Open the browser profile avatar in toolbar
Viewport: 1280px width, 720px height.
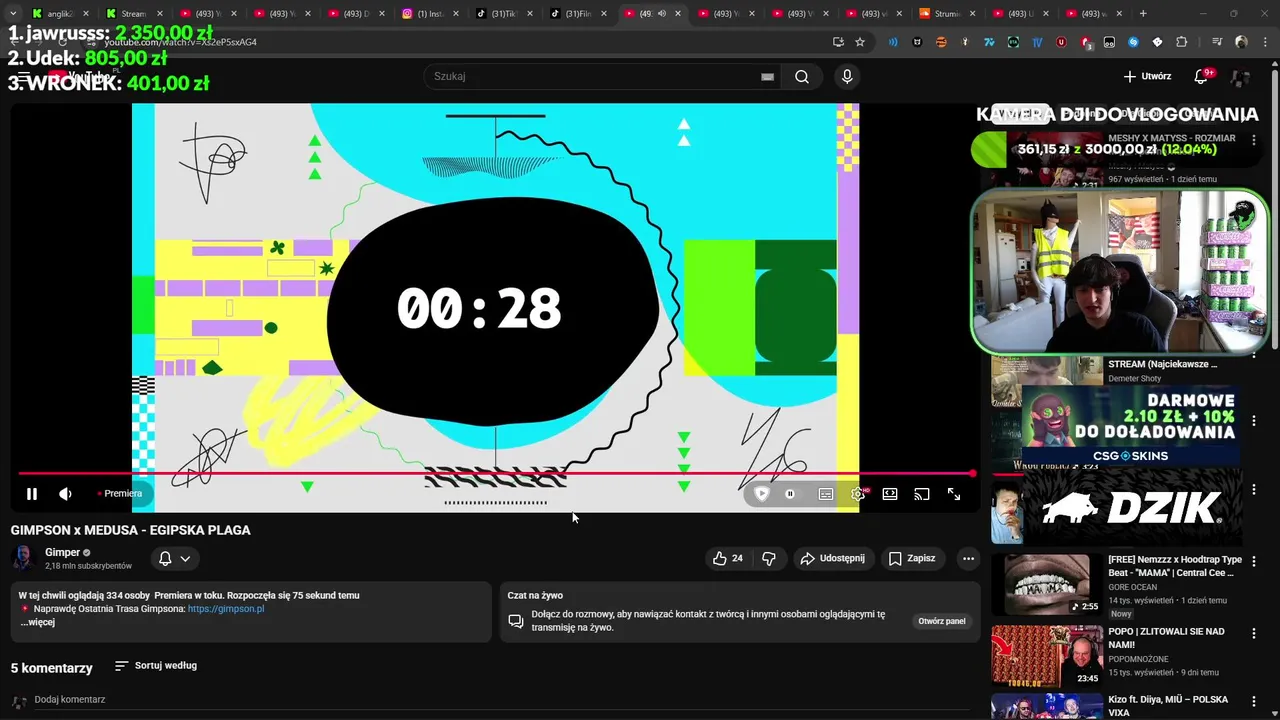pyautogui.click(x=1241, y=42)
